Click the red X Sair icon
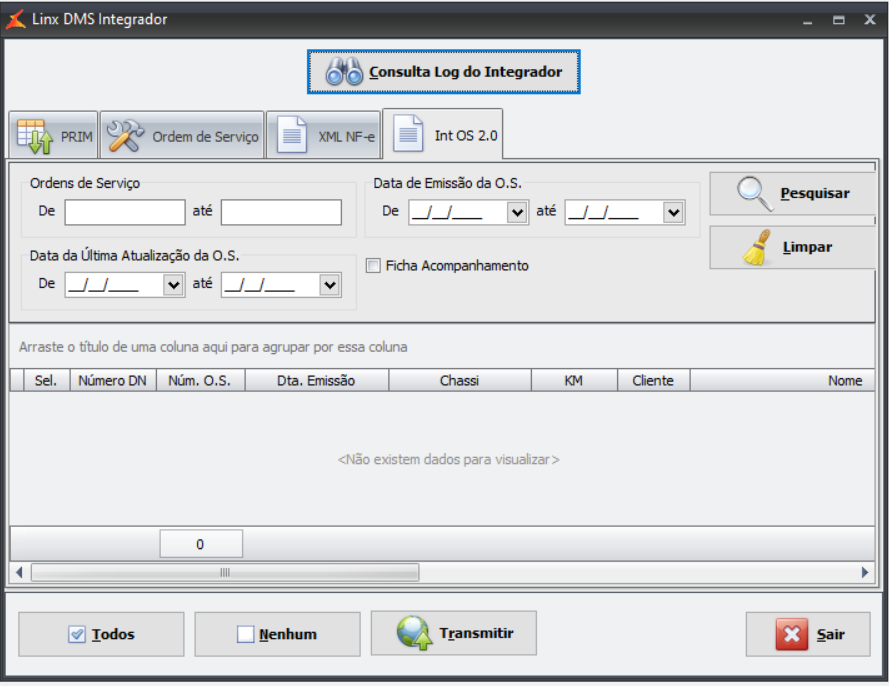This screenshot has height=686, width=889. pos(791,634)
